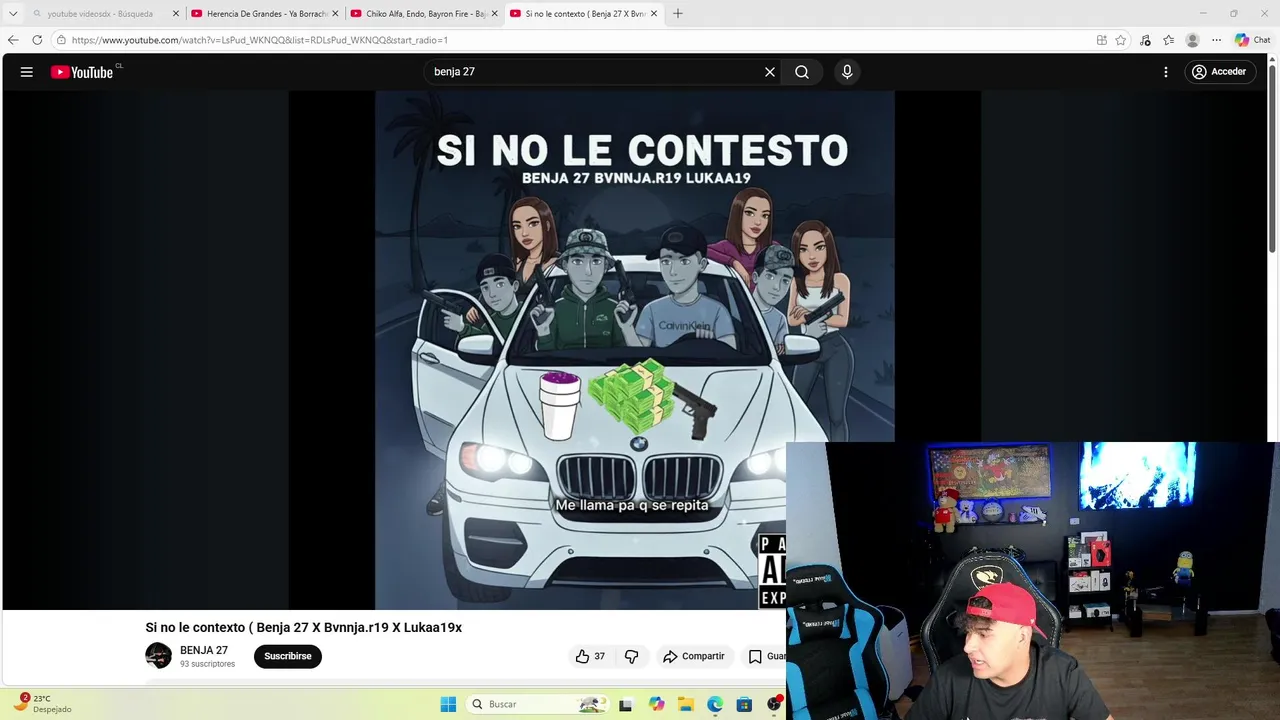Dislike the video with thumbs down
Screen dimensions: 1280x720
pos(631,656)
